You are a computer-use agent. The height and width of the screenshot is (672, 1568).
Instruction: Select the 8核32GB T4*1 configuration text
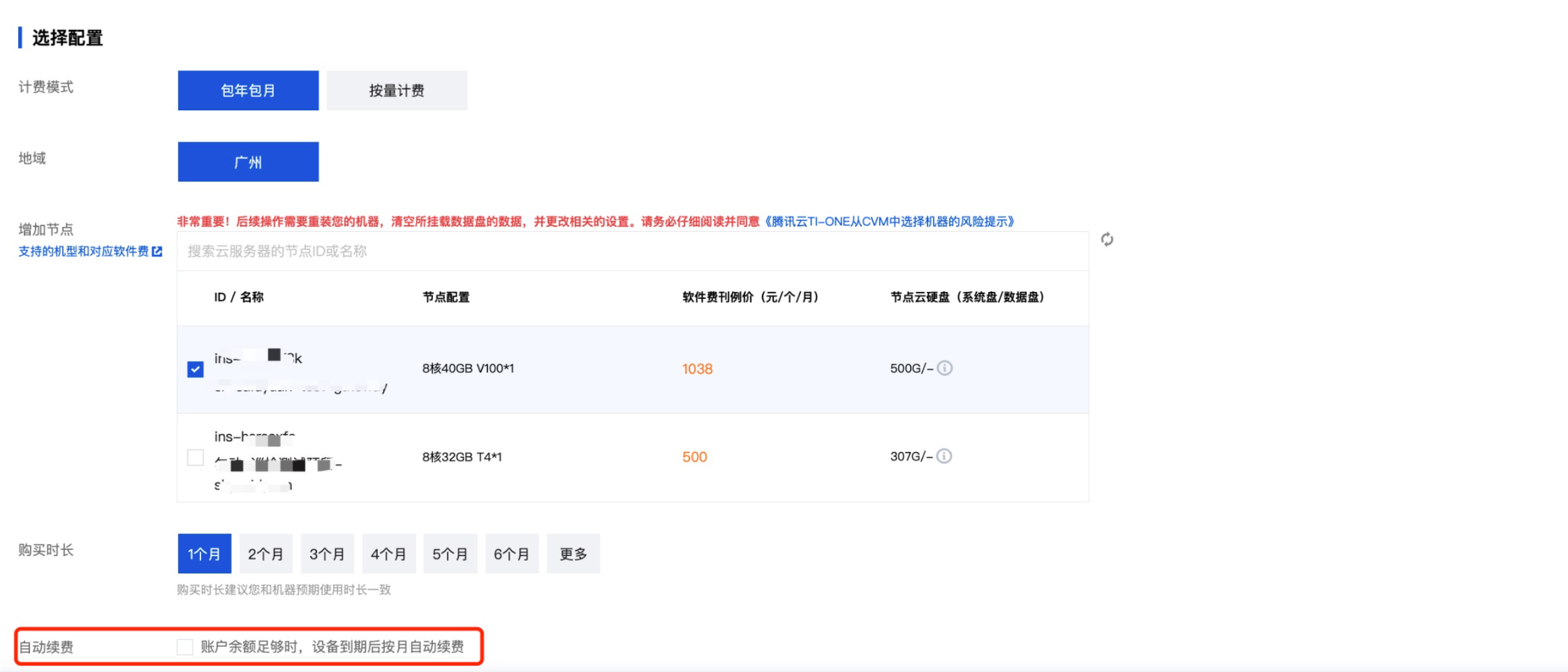462,457
